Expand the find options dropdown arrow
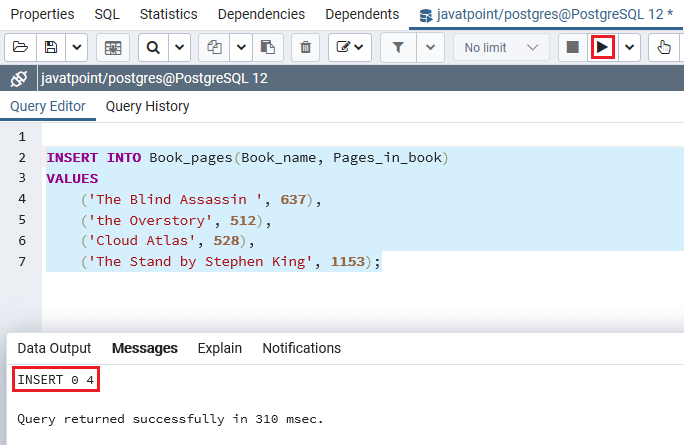This screenshot has width=684, height=445. 179,47
